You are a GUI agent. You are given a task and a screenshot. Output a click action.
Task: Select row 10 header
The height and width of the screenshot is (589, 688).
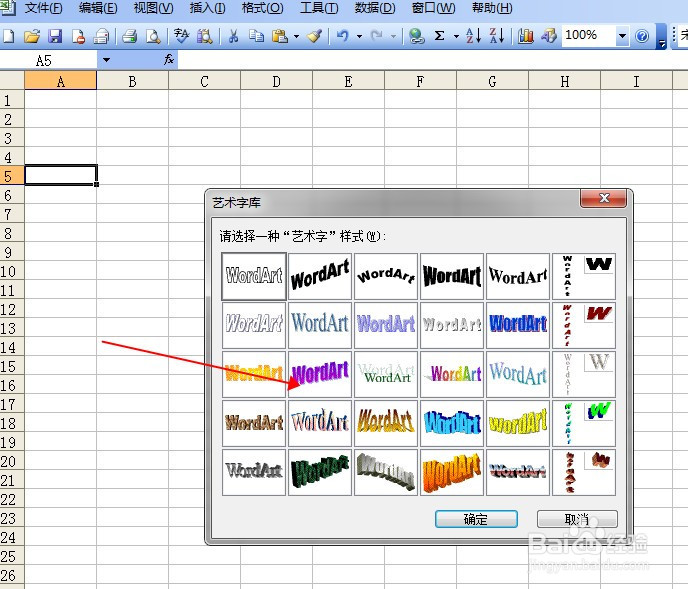12,272
